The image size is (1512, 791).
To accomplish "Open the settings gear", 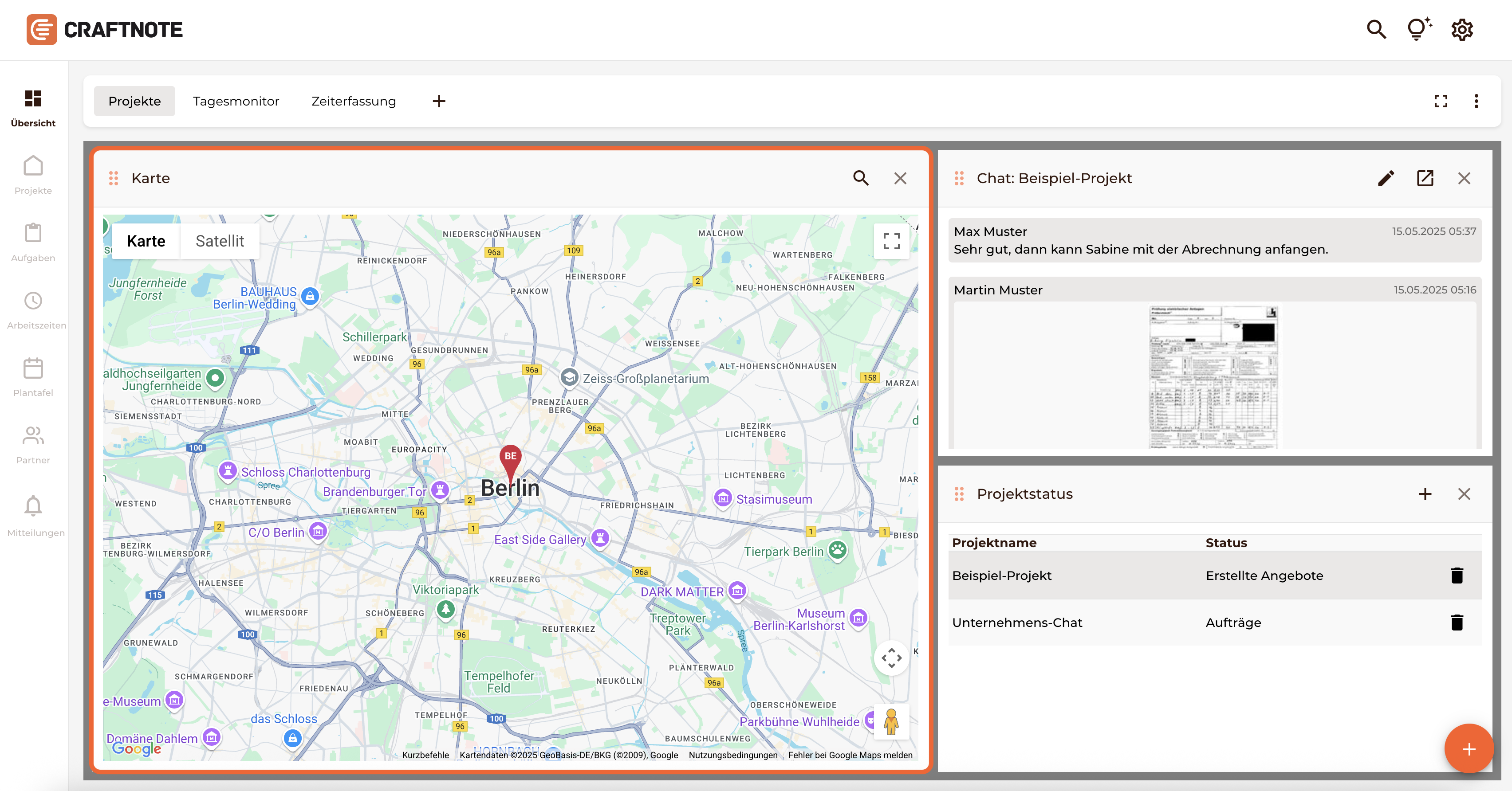I will pos(1462,29).
